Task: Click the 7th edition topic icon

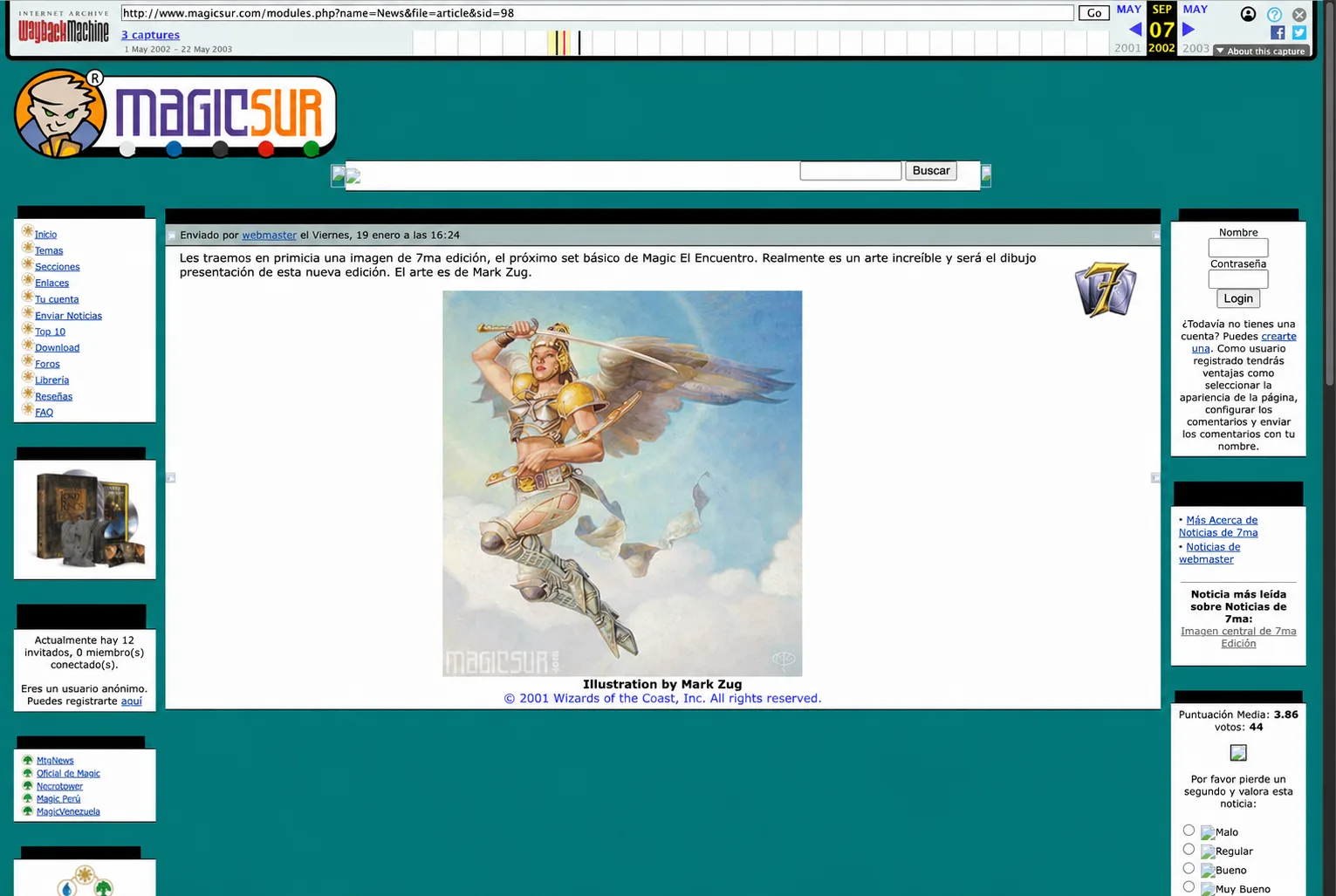Action: click(x=1106, y=289)
